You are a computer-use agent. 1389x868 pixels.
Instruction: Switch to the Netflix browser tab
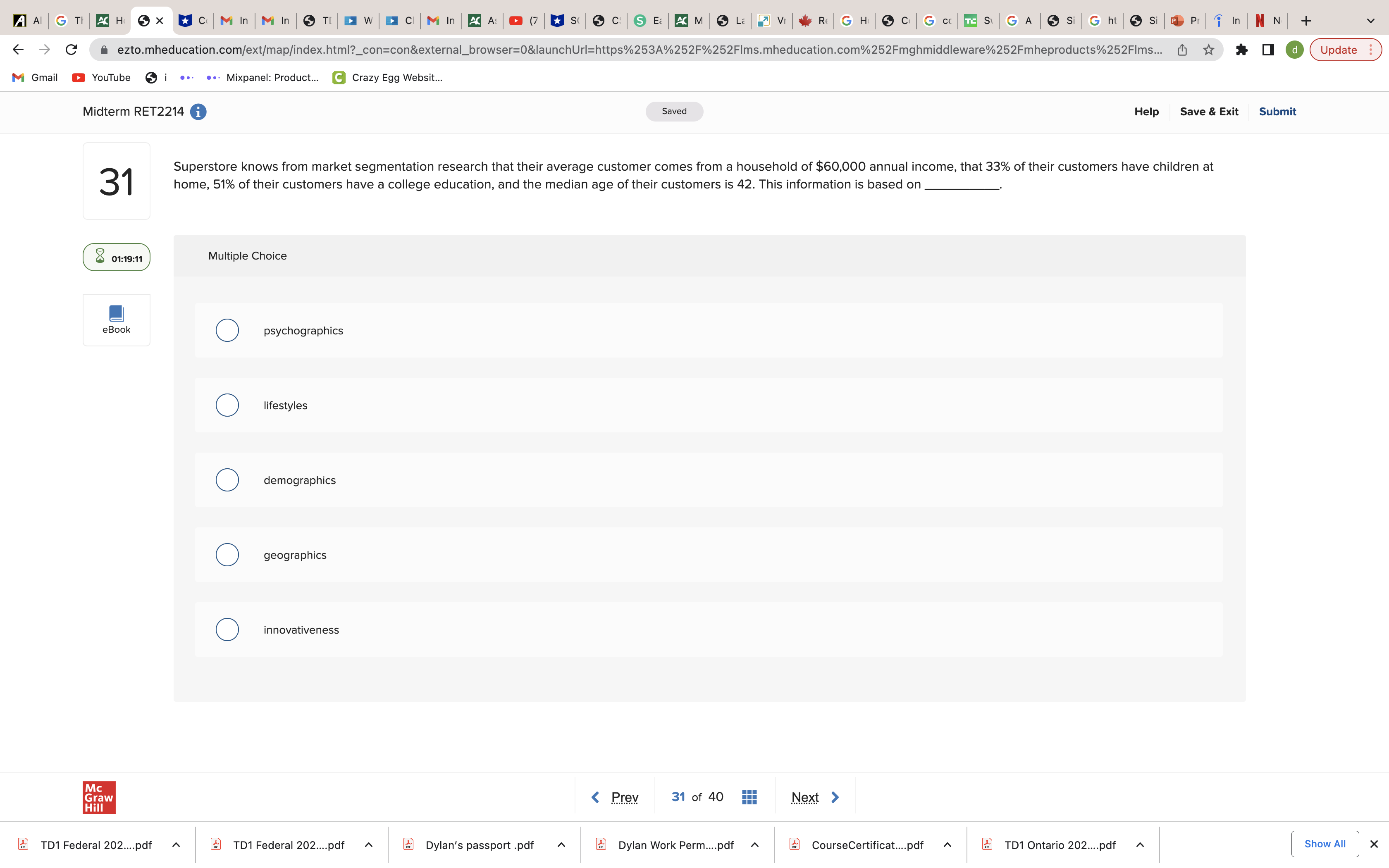pyautogui.click(x=1267, y=21)
